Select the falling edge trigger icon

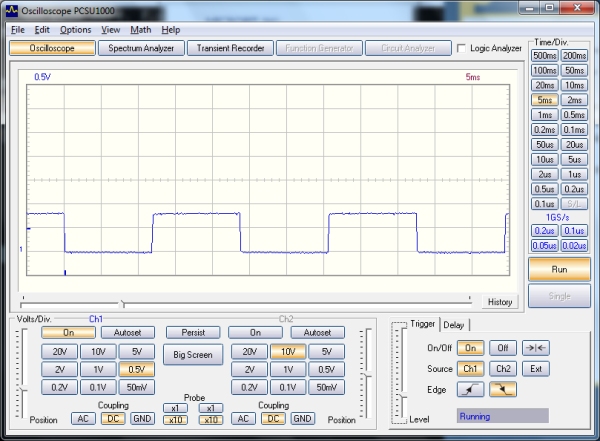click(503, 389)
